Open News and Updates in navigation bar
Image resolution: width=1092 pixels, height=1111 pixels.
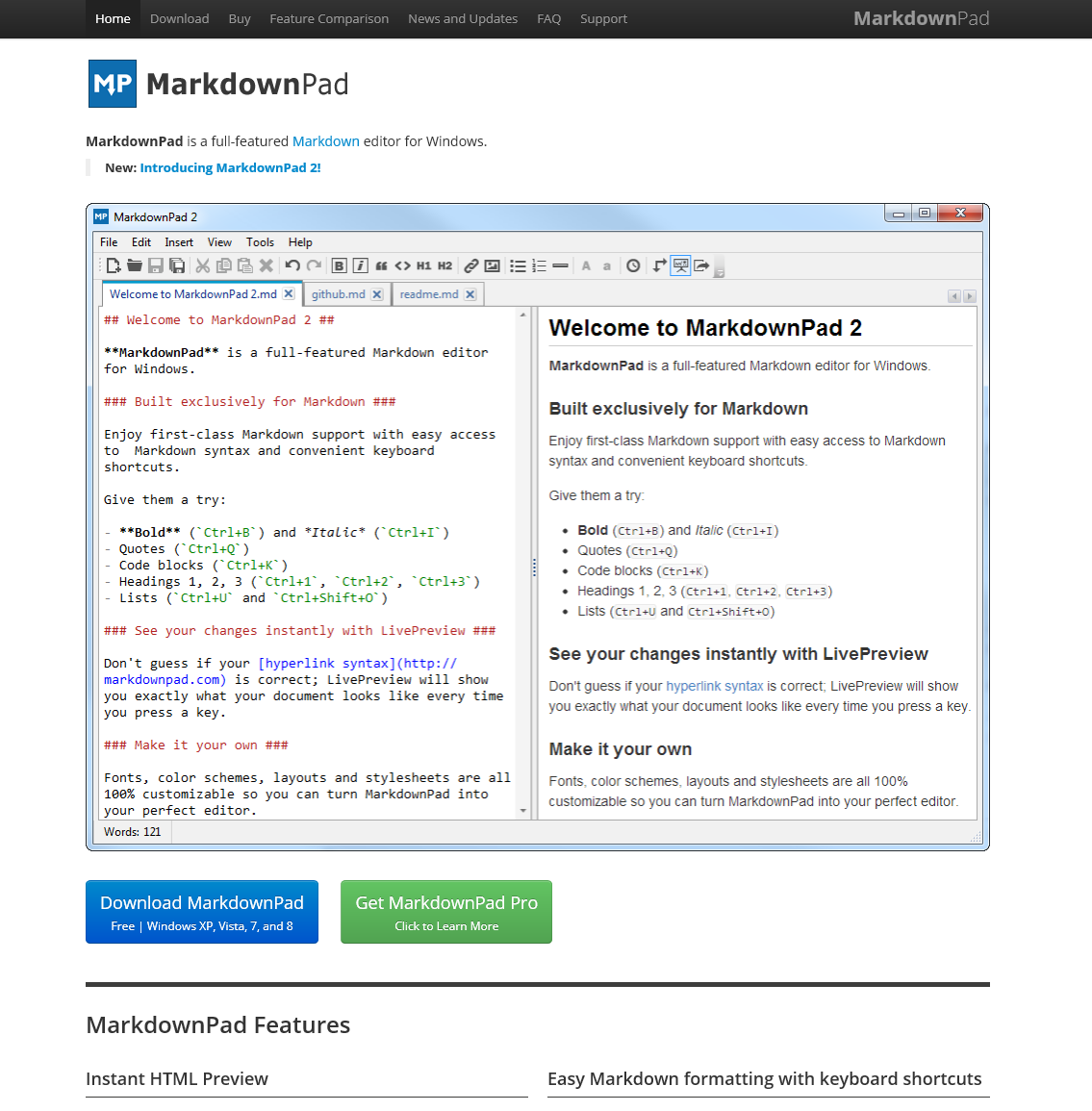[463, 19]
